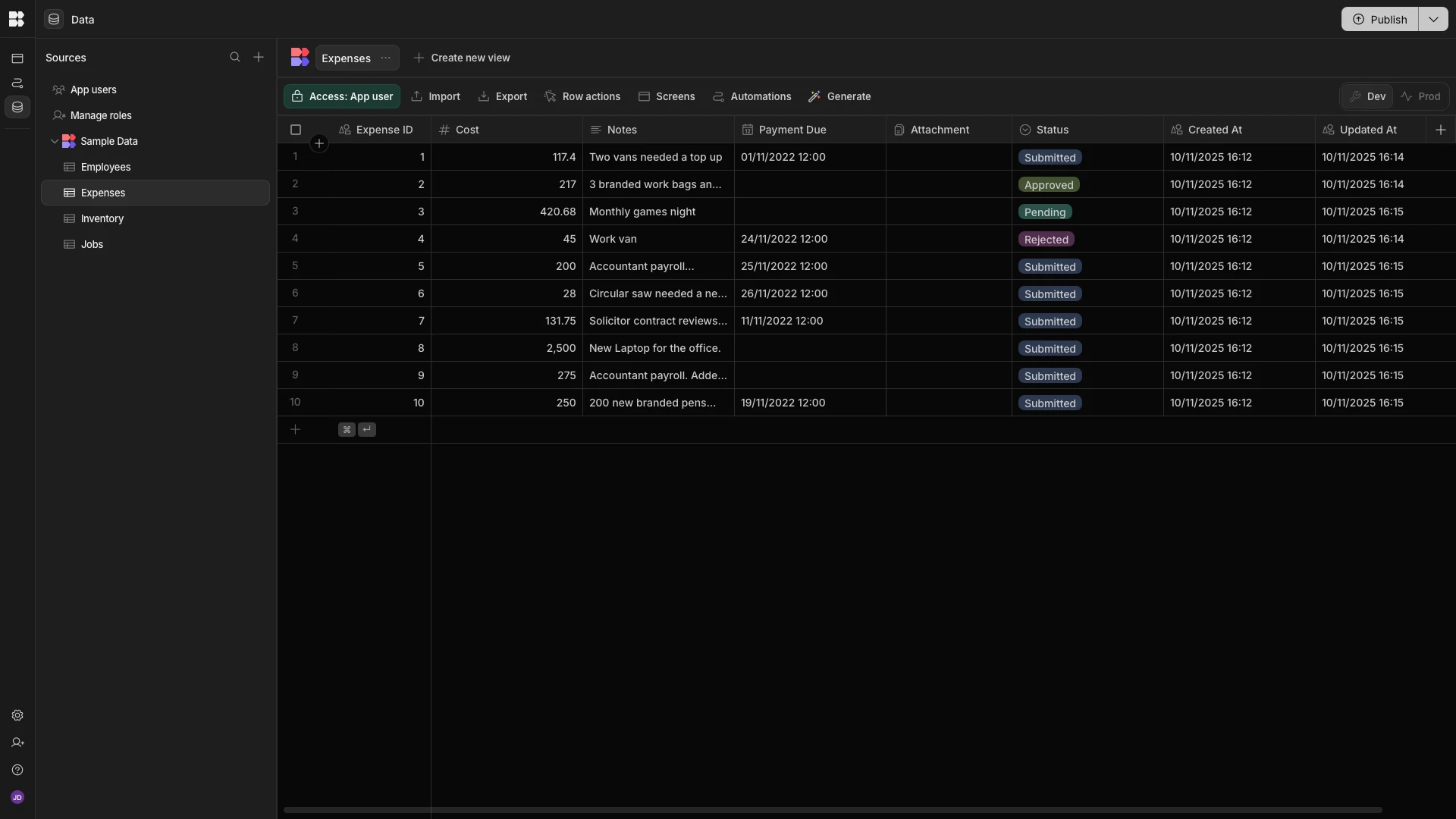
Task: Open the Status column header menu
Action: pos(1087,130)
